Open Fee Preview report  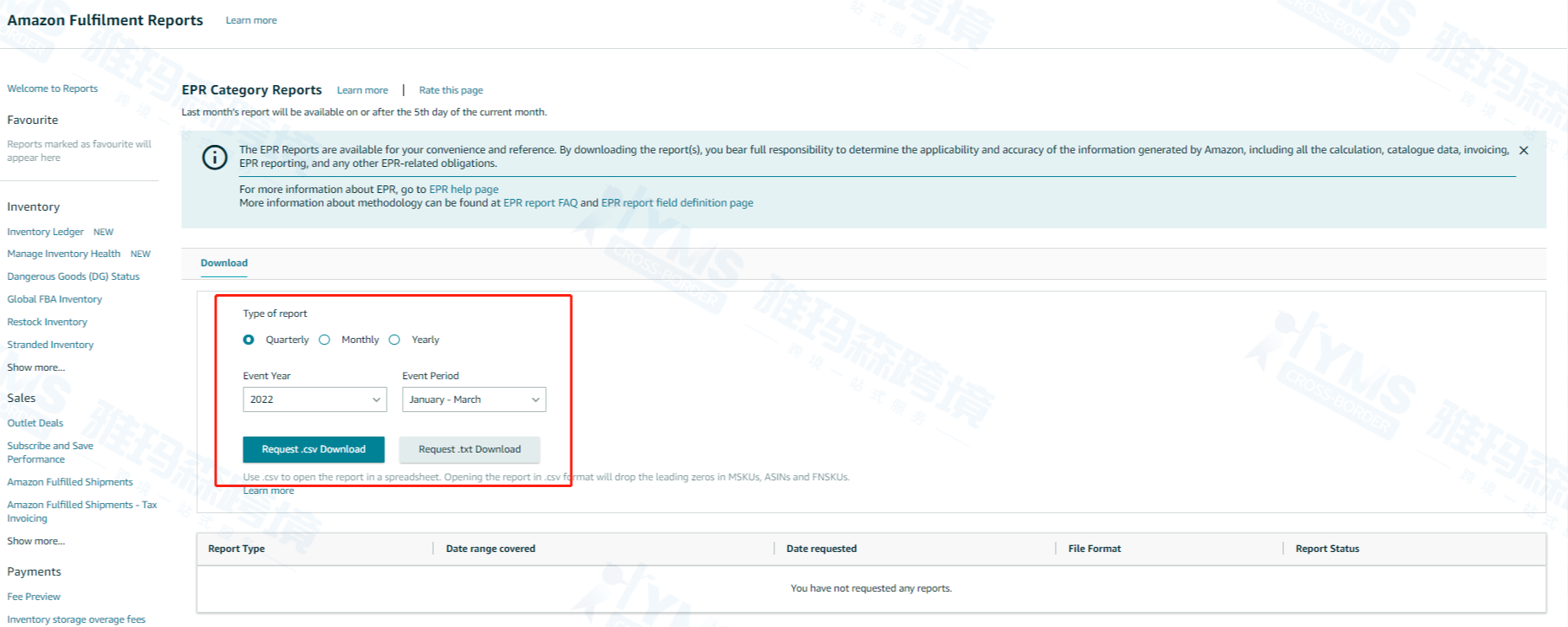pos(34,597)
